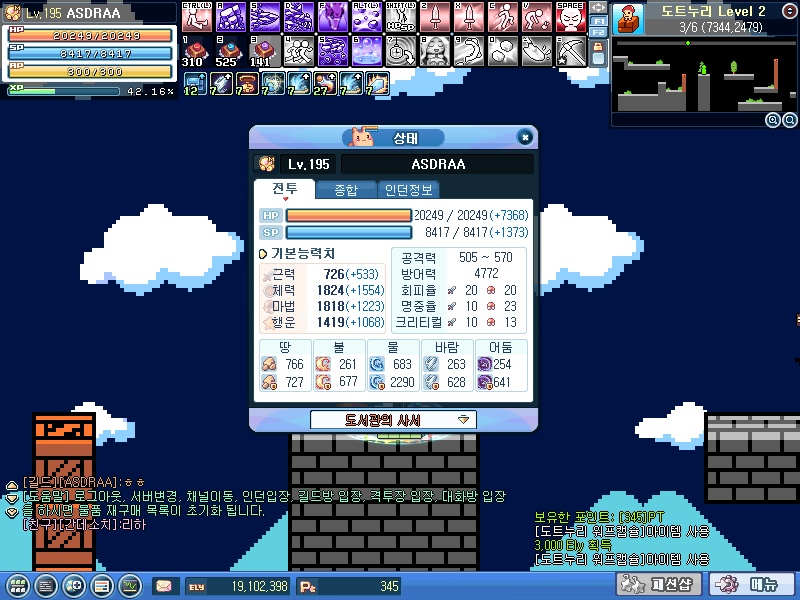This screenshot has height=600, width=800.
Task: Switch to the 전투 tab
Action: coord(285,189)
